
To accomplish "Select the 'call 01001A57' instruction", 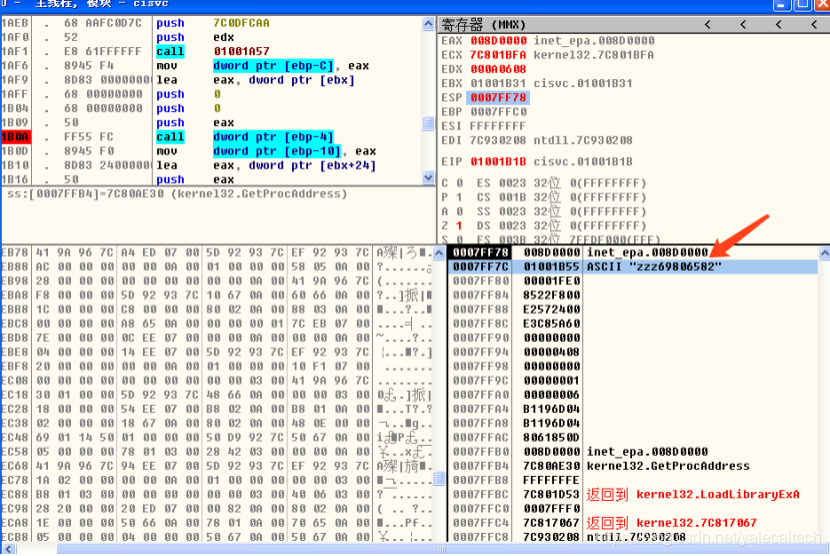I will coord(212,51).
